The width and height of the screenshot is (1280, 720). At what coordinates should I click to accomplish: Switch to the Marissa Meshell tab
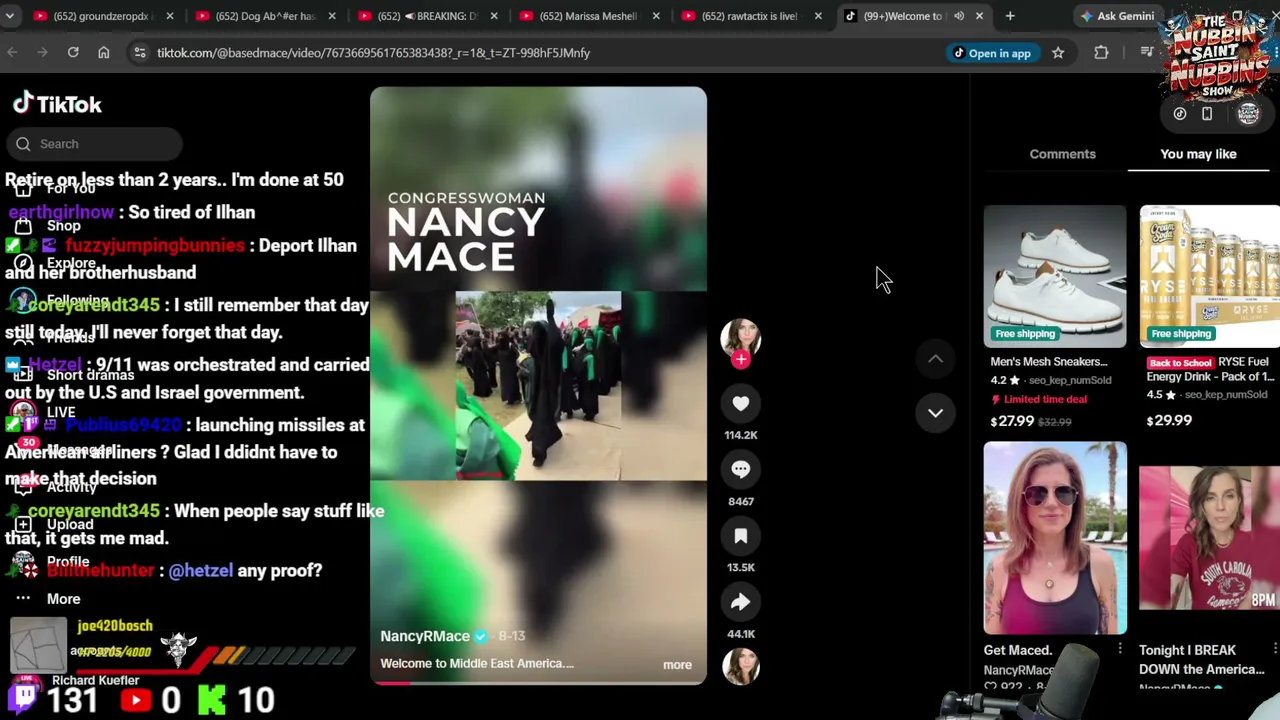coord(590,16)
